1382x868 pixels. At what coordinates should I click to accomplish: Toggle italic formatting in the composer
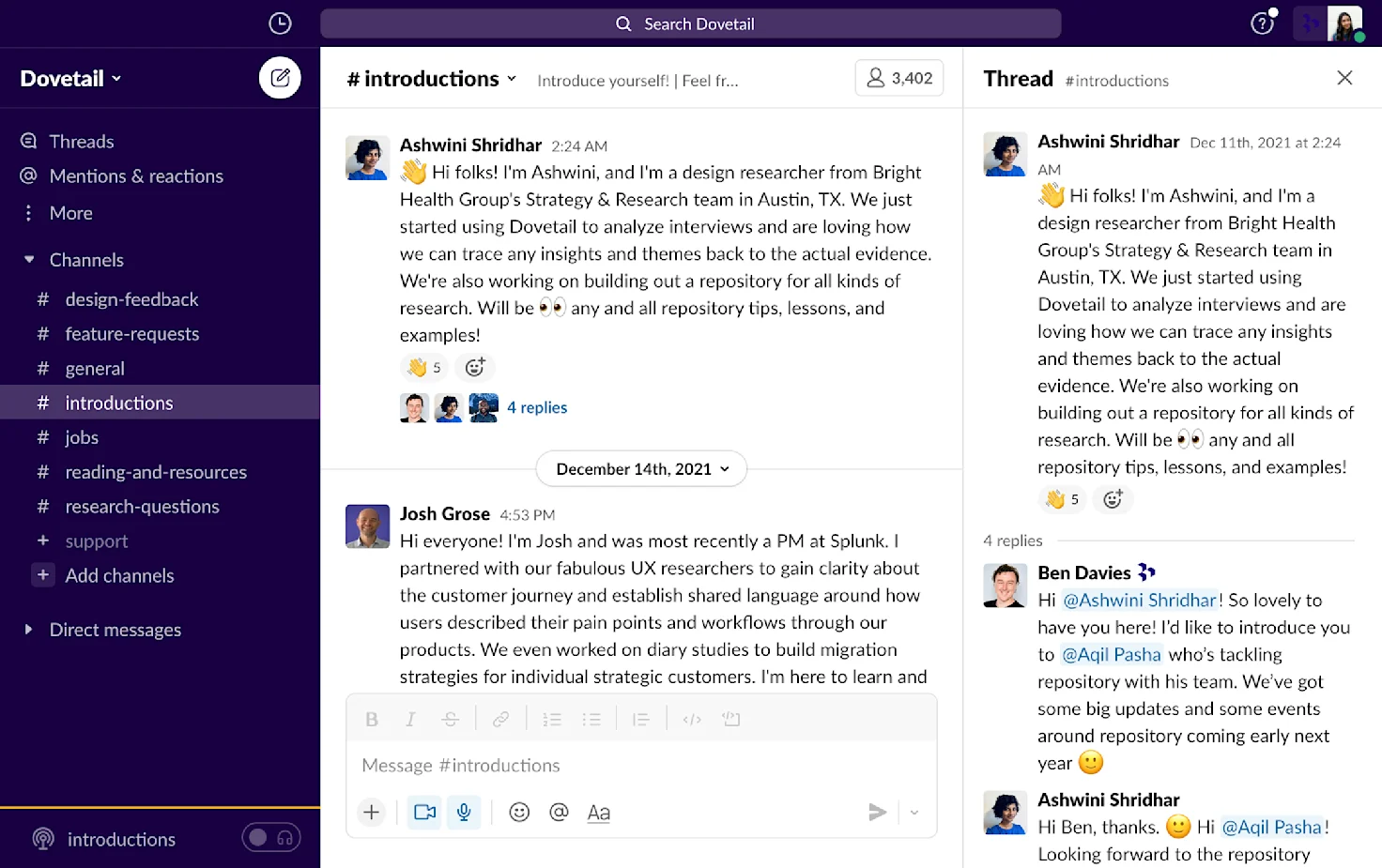(x=410, y=719)
